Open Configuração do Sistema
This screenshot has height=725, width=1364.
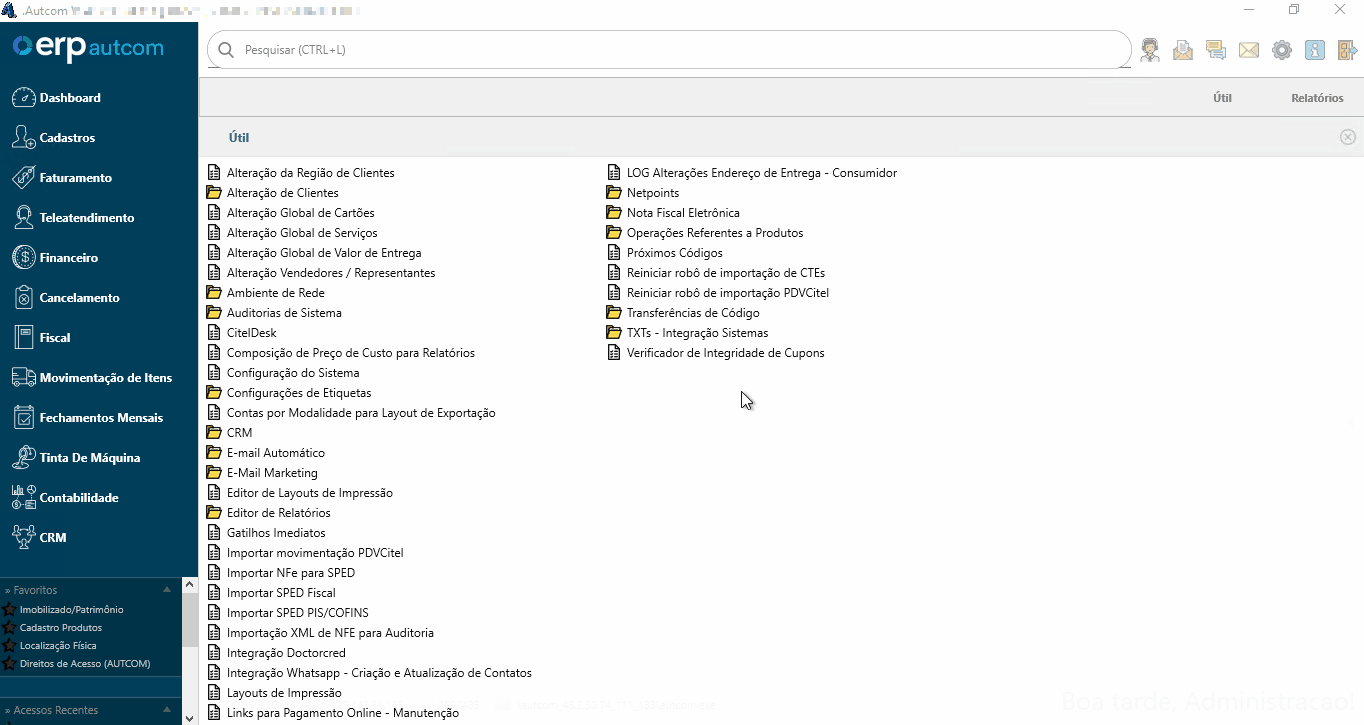pyautogui.click(x=293, y=373)
